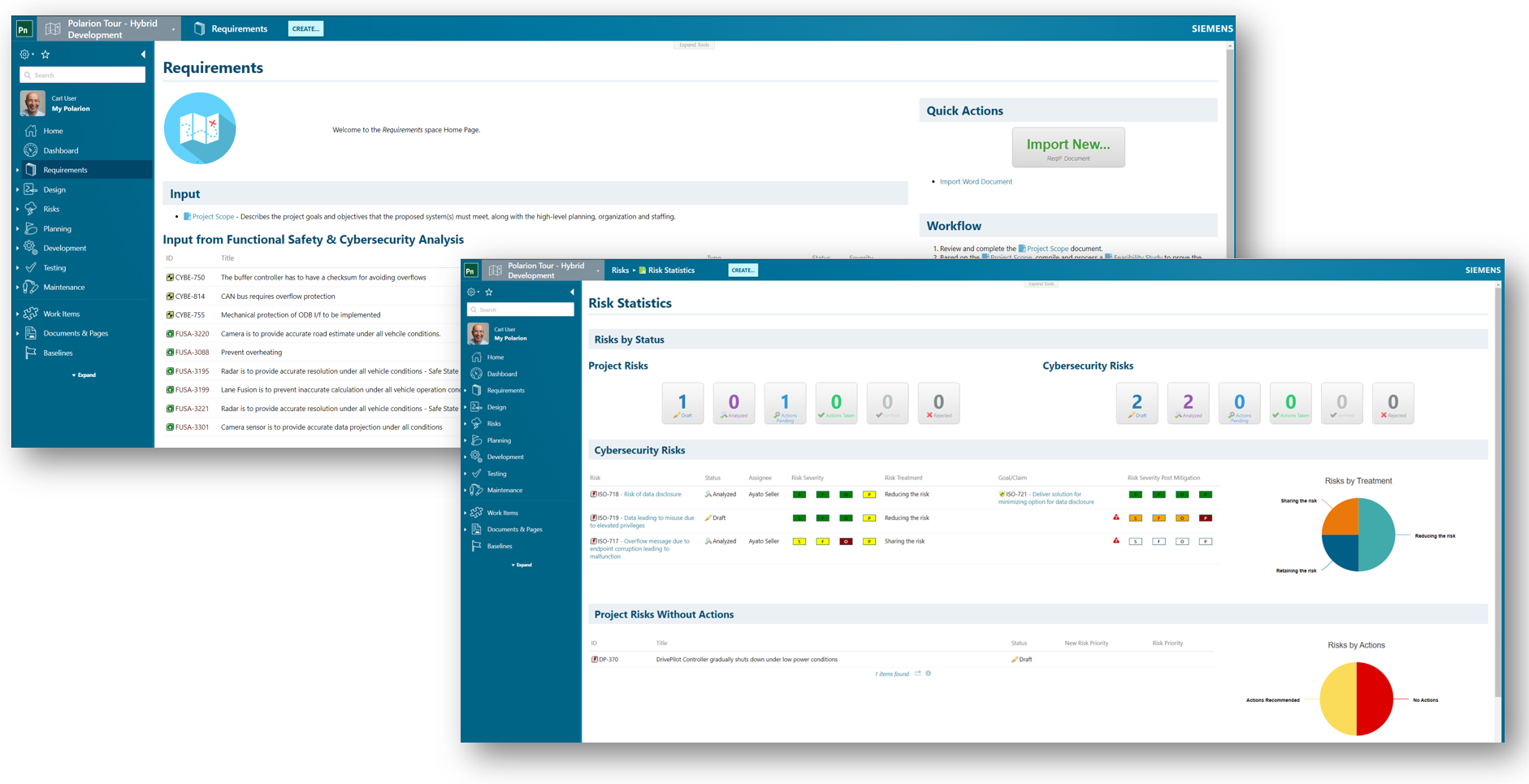Click Project Risks Draft count tile
The image size is (1529, 784).
(x=682, y=403)
